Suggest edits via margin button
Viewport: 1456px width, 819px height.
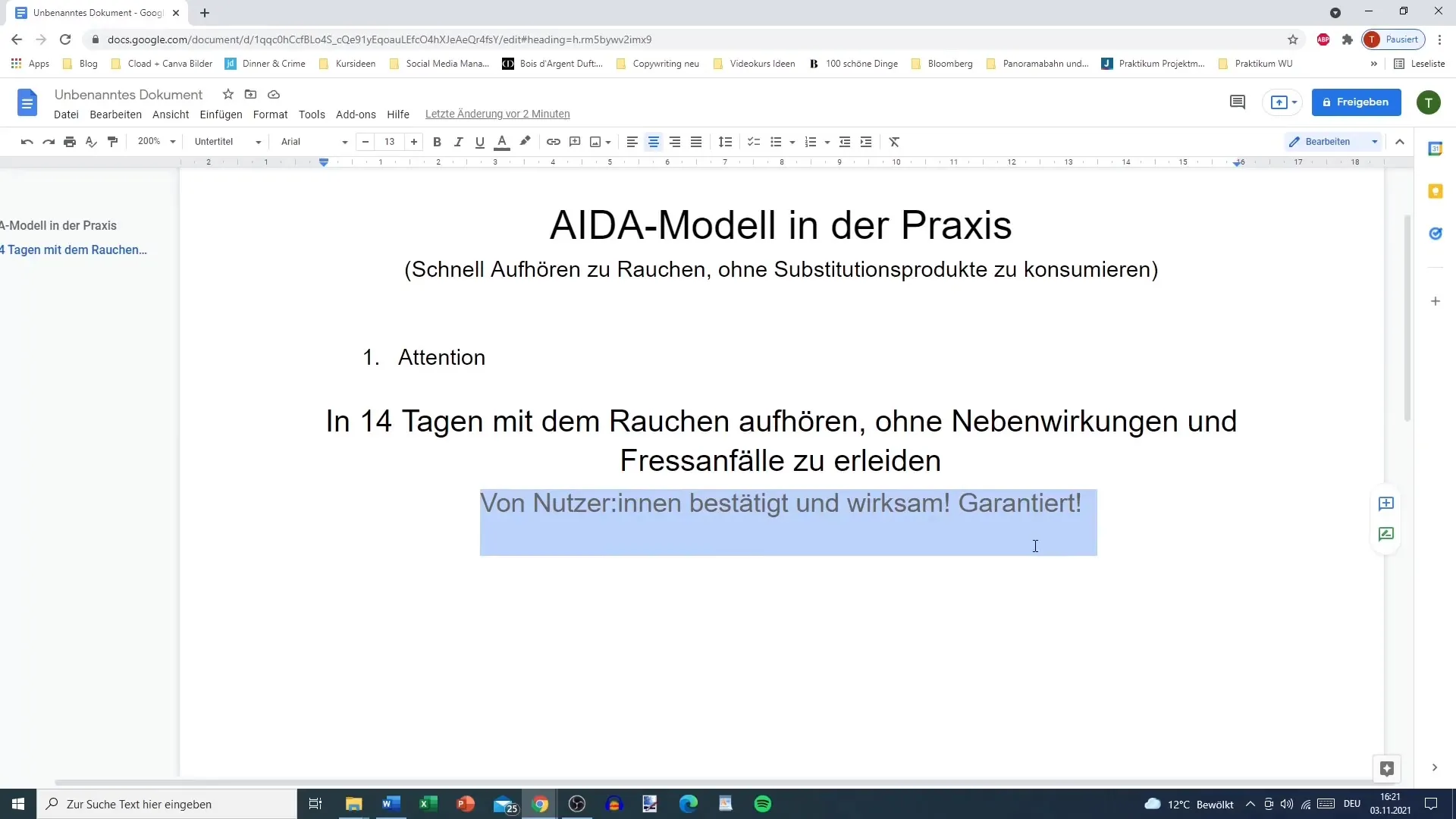tap(1386, 535)
